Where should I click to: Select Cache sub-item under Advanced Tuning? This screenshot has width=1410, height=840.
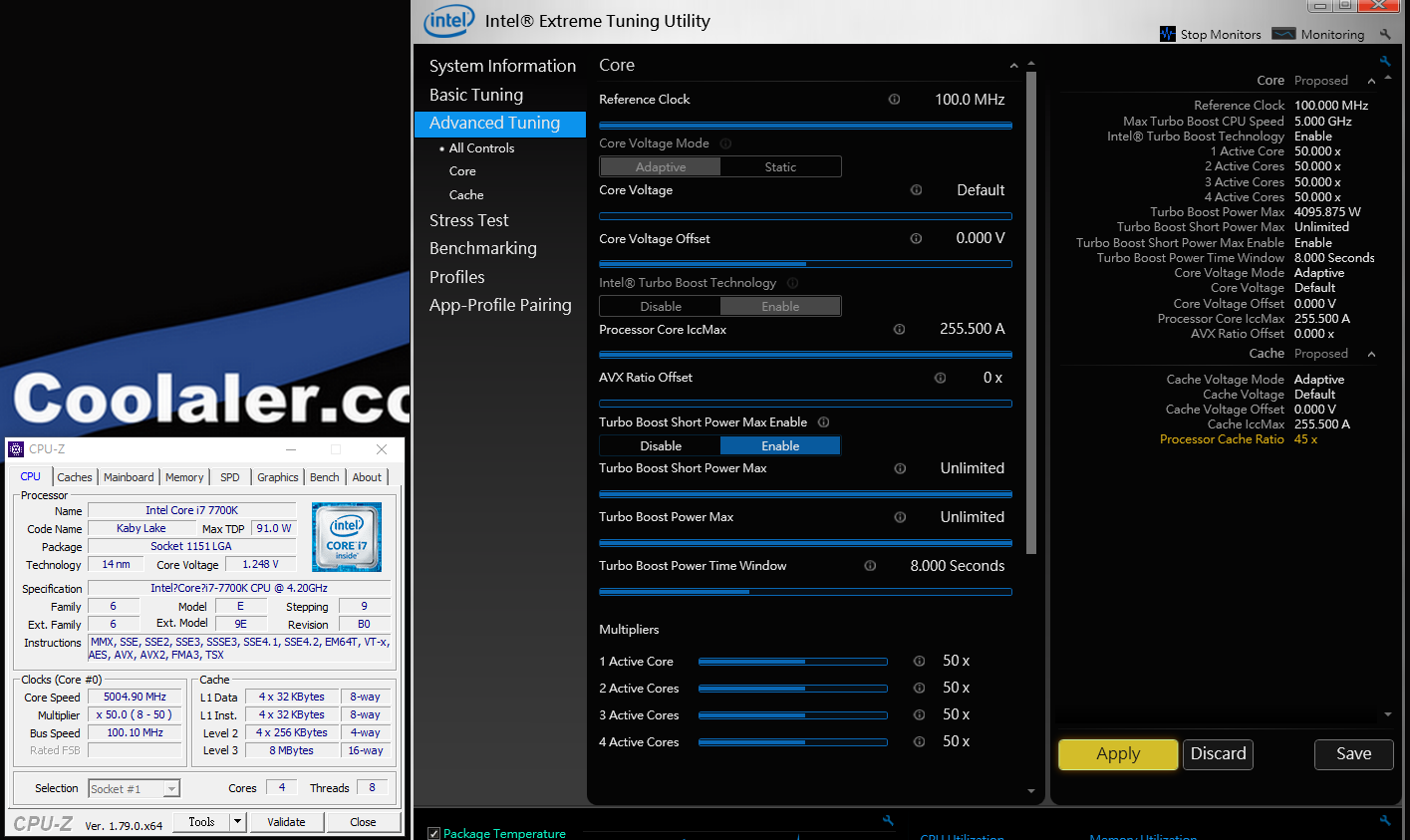tap(466, 195)
